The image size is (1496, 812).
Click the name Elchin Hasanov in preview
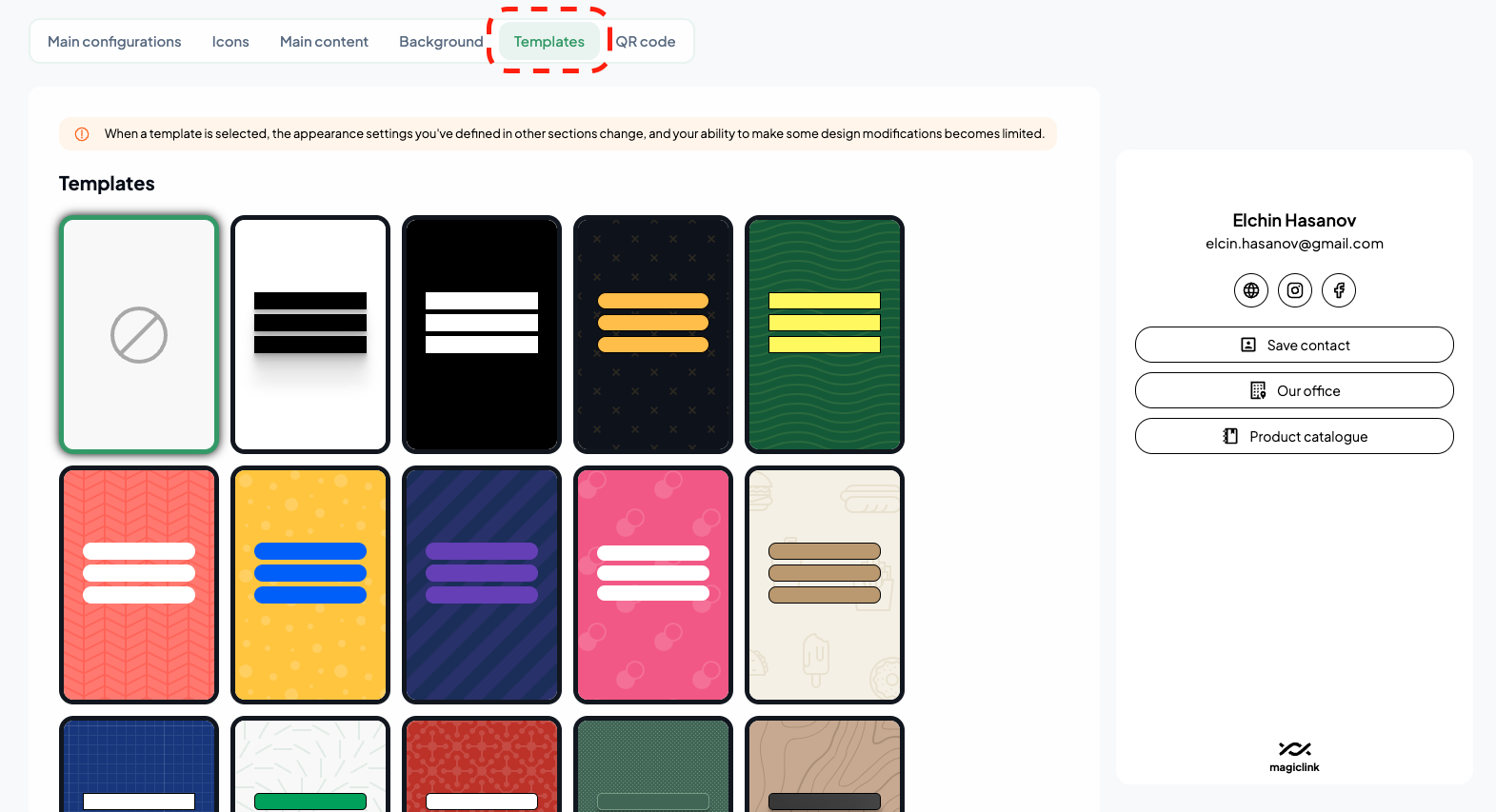[x=1294, y=221]
